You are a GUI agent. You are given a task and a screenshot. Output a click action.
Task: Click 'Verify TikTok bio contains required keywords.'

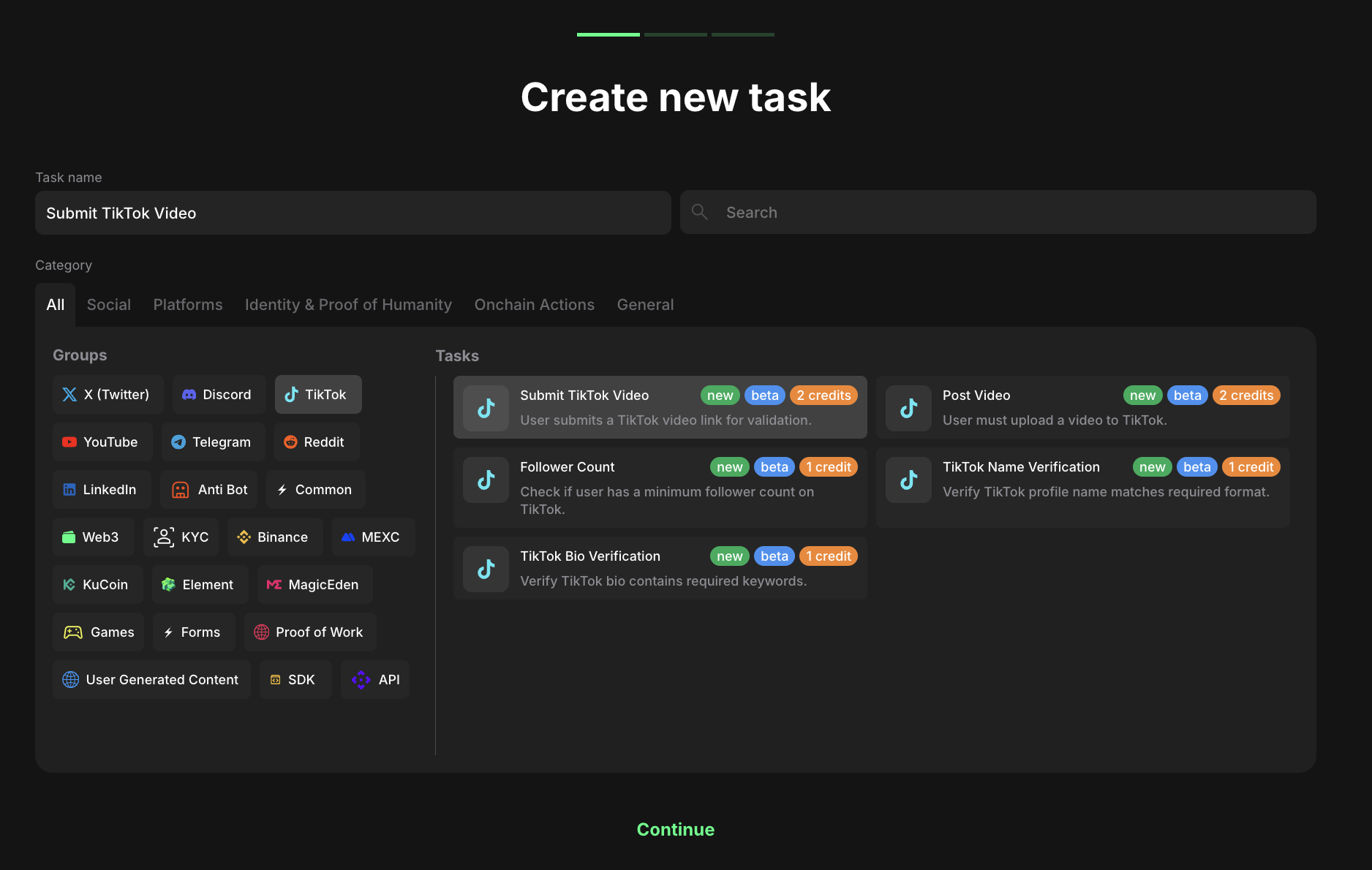click(x=663, y=581)
